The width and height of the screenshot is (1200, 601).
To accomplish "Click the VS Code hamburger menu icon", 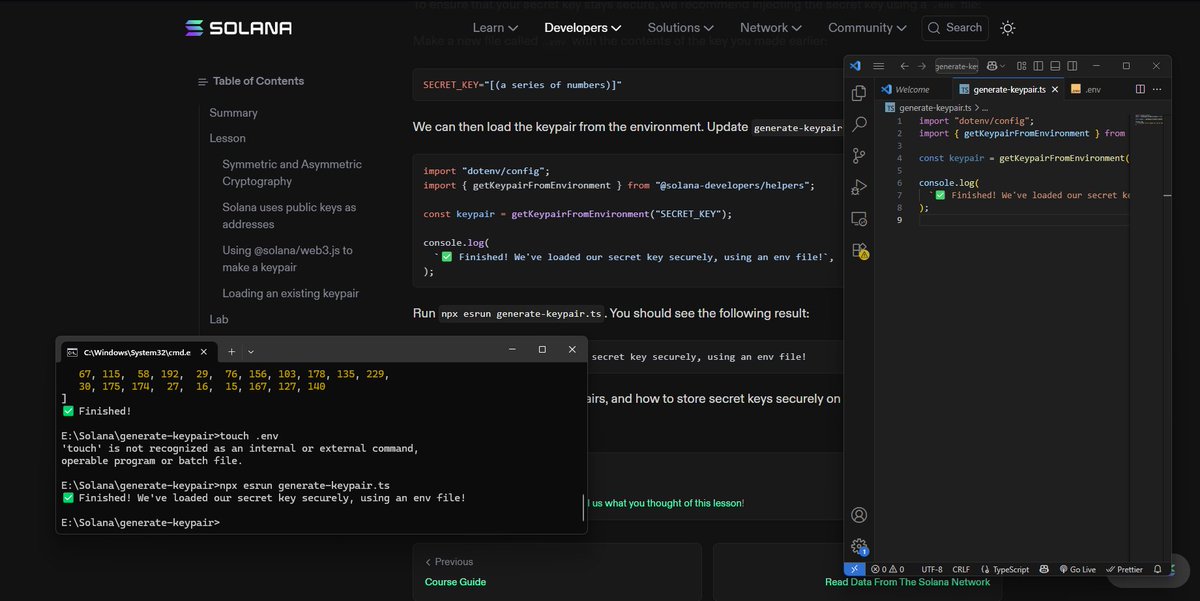I will 878,66.
